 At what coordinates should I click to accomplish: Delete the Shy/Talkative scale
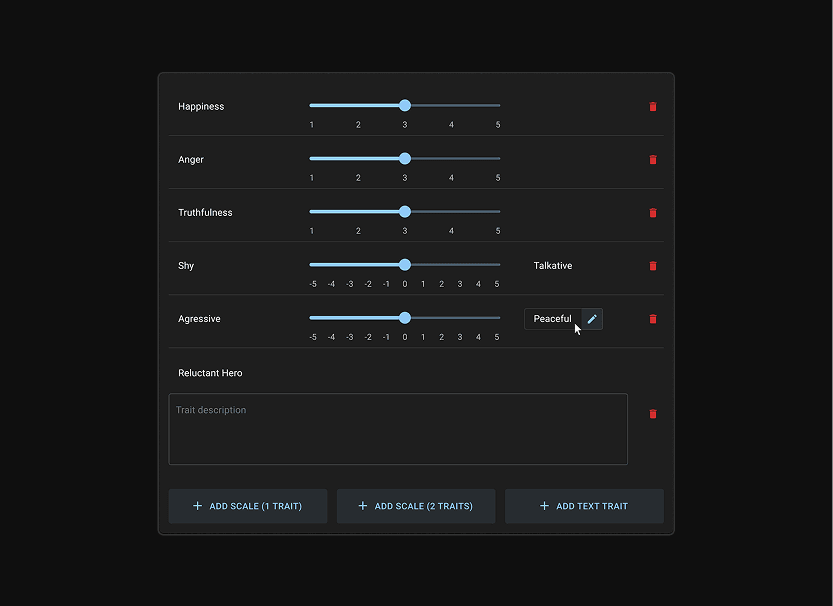point(653,266)
